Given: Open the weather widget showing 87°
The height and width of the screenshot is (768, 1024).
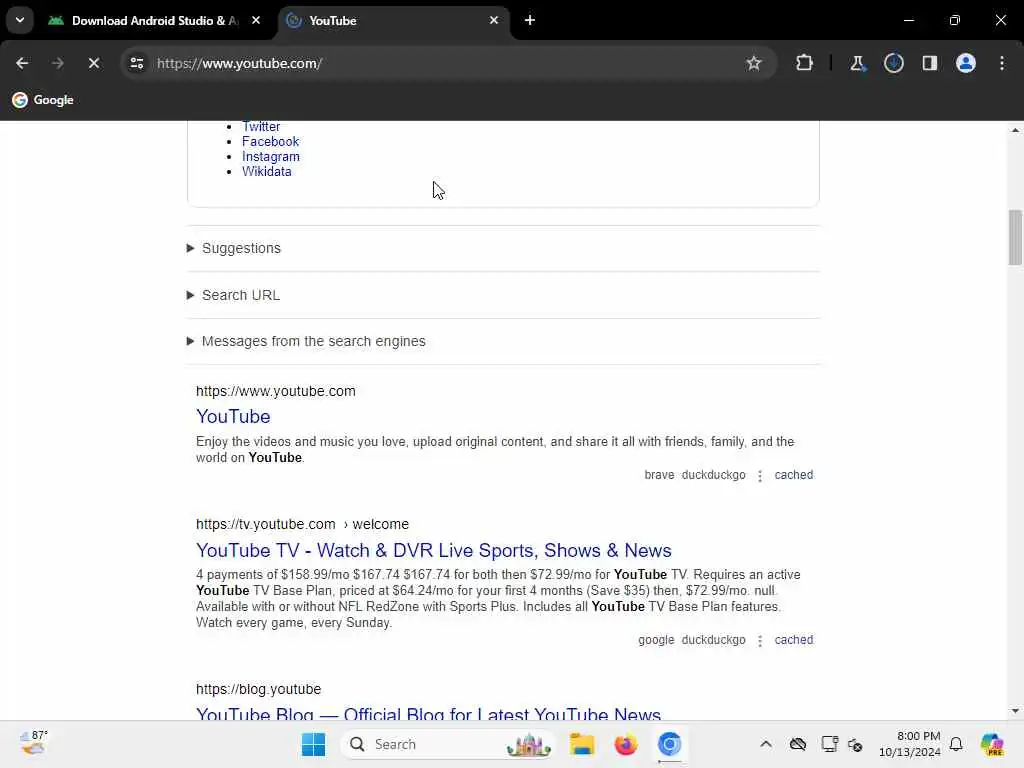Looking at the screenshot, I should coord(33,743).
